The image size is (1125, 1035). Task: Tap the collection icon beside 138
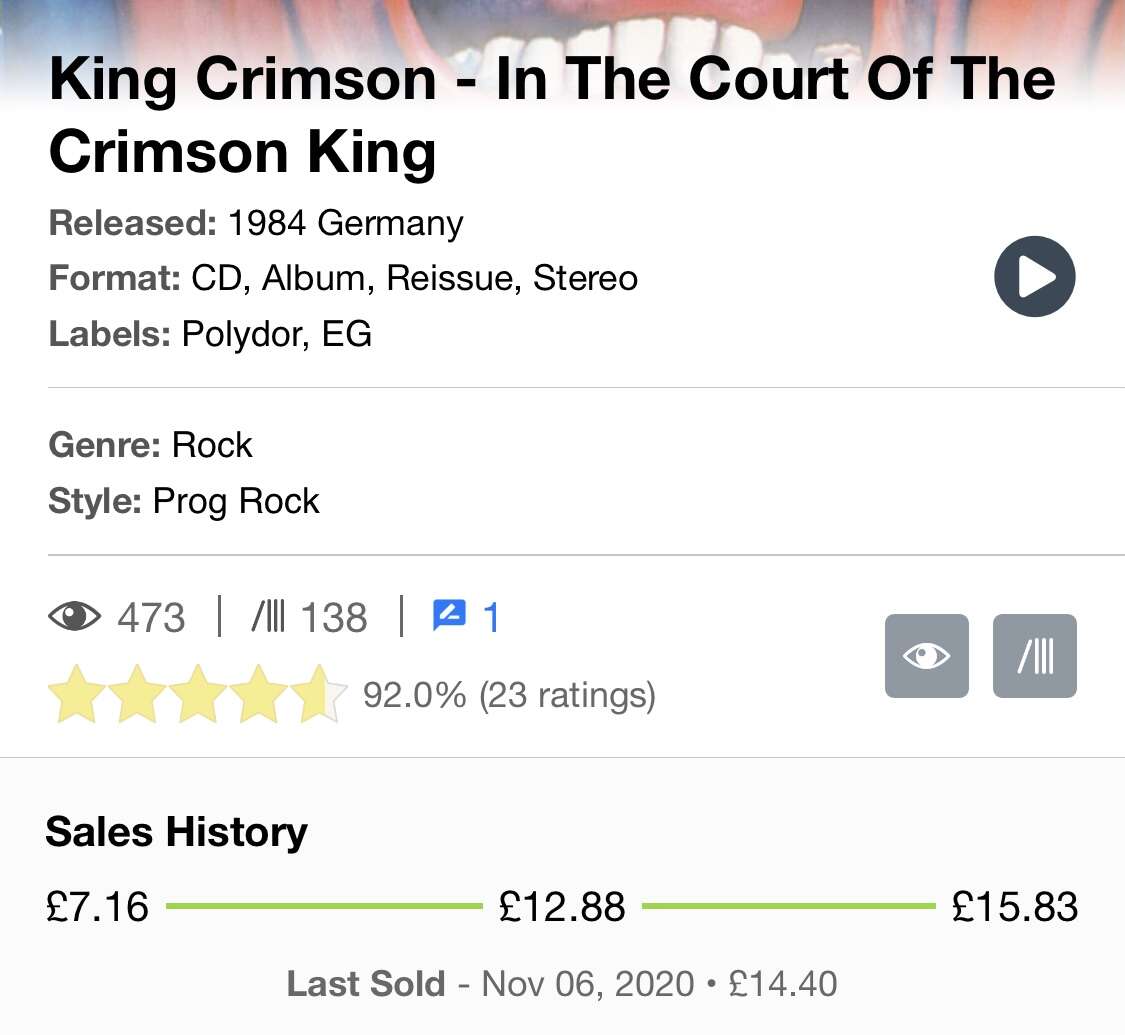[268, 617]
